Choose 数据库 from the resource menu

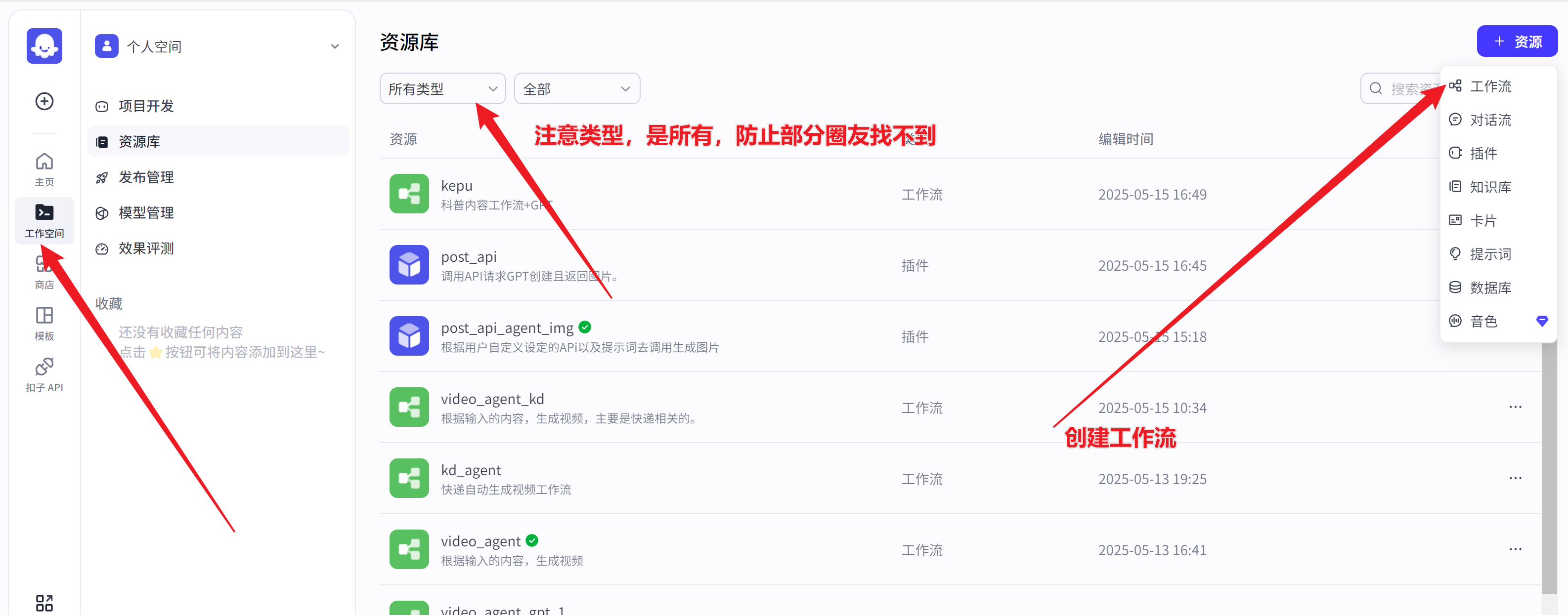(x=1499, y=287)
